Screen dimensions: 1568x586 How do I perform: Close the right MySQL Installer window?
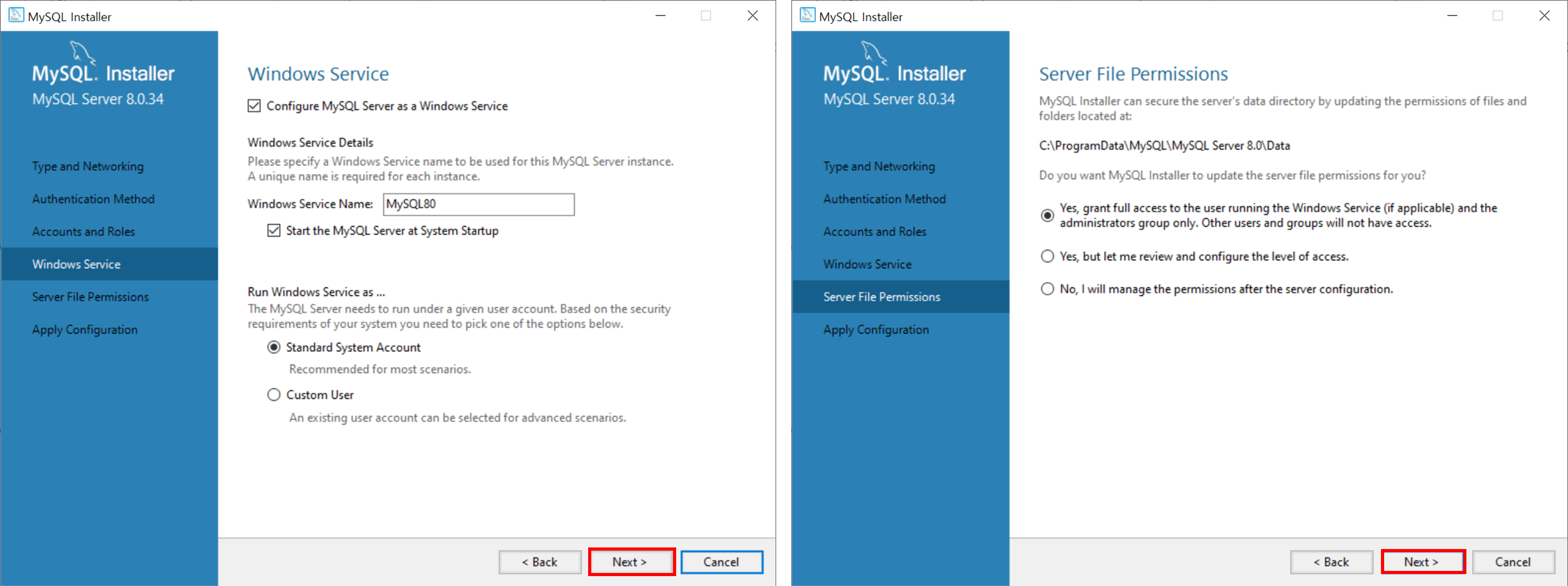(1544, 16)
